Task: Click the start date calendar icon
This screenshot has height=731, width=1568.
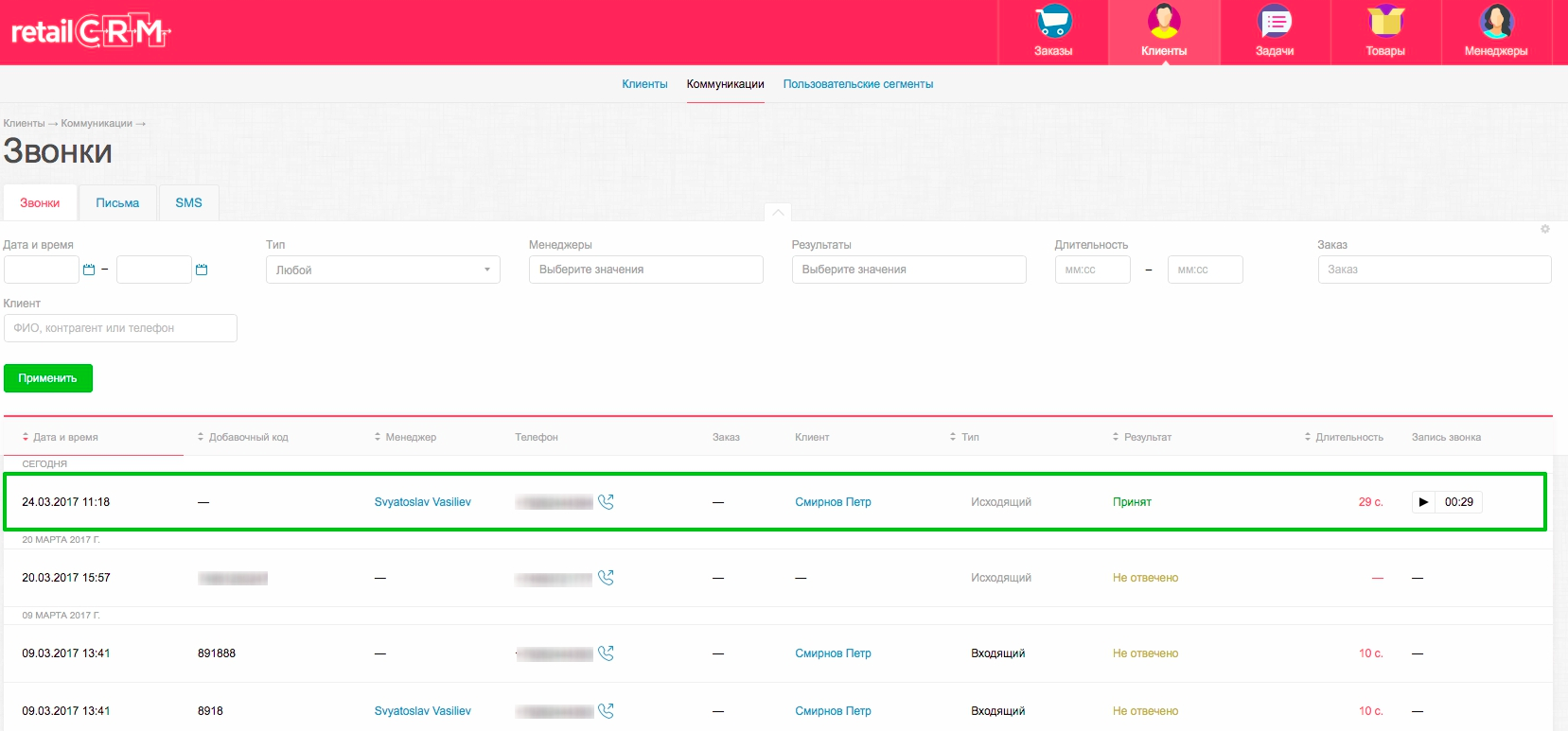Action: point(89,270)
